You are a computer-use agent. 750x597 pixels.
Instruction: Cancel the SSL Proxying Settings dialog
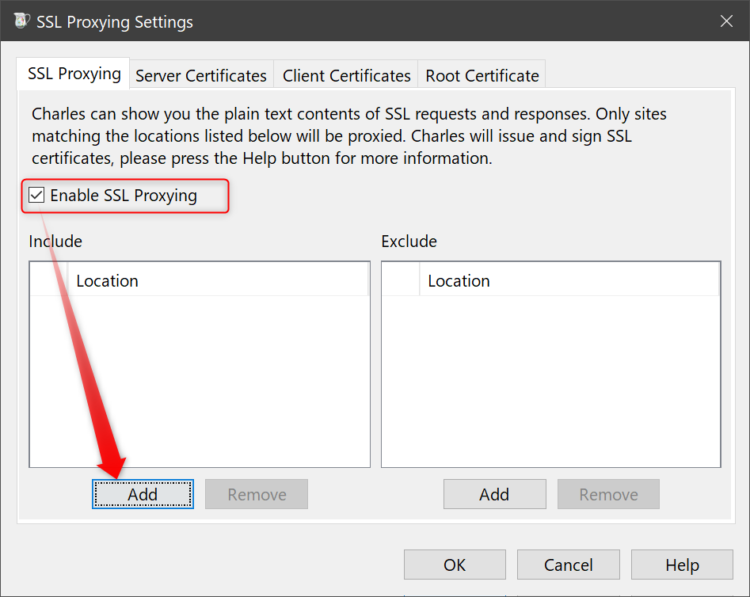568,564
